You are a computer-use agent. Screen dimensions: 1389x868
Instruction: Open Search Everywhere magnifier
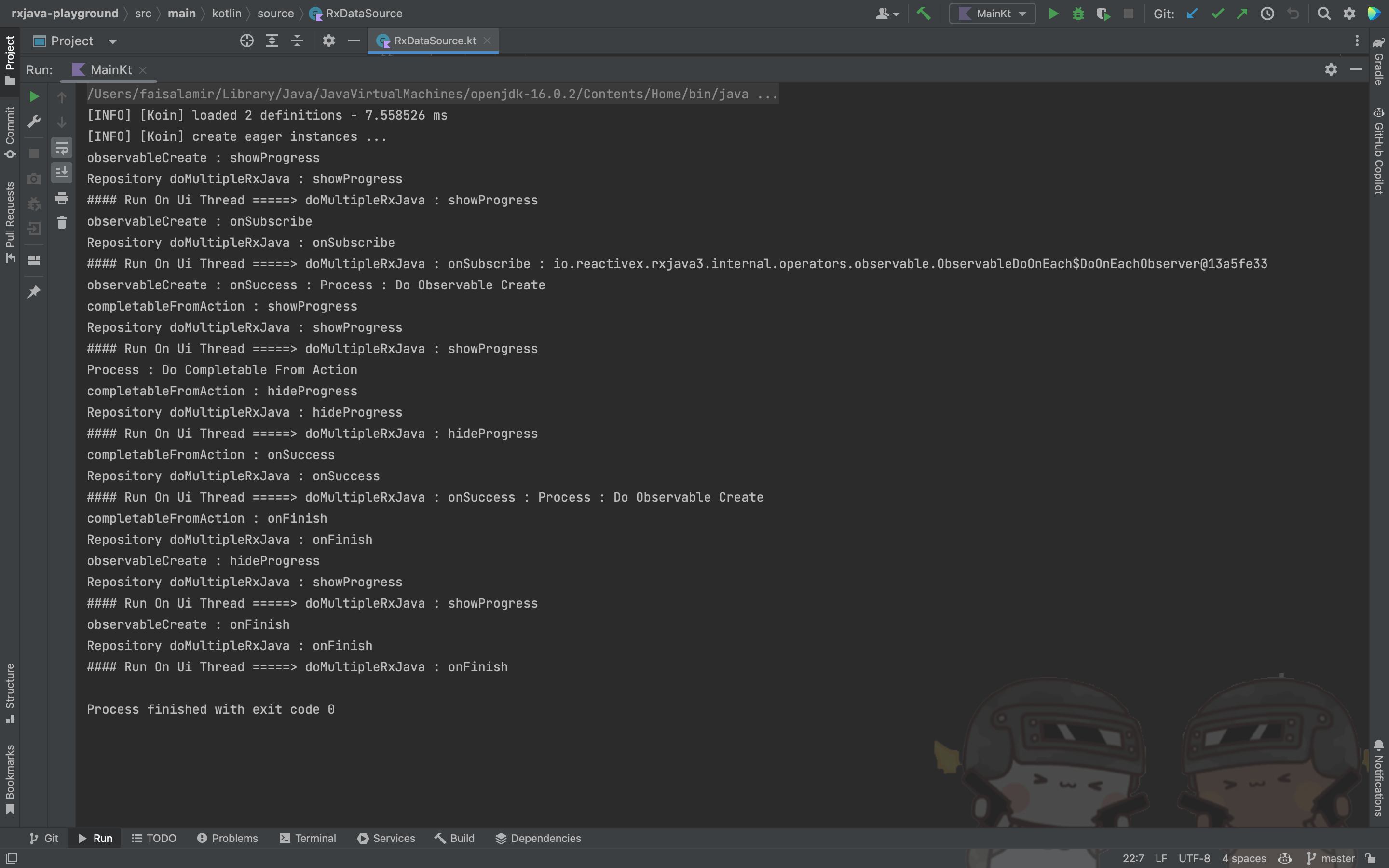pos(1324,14)
